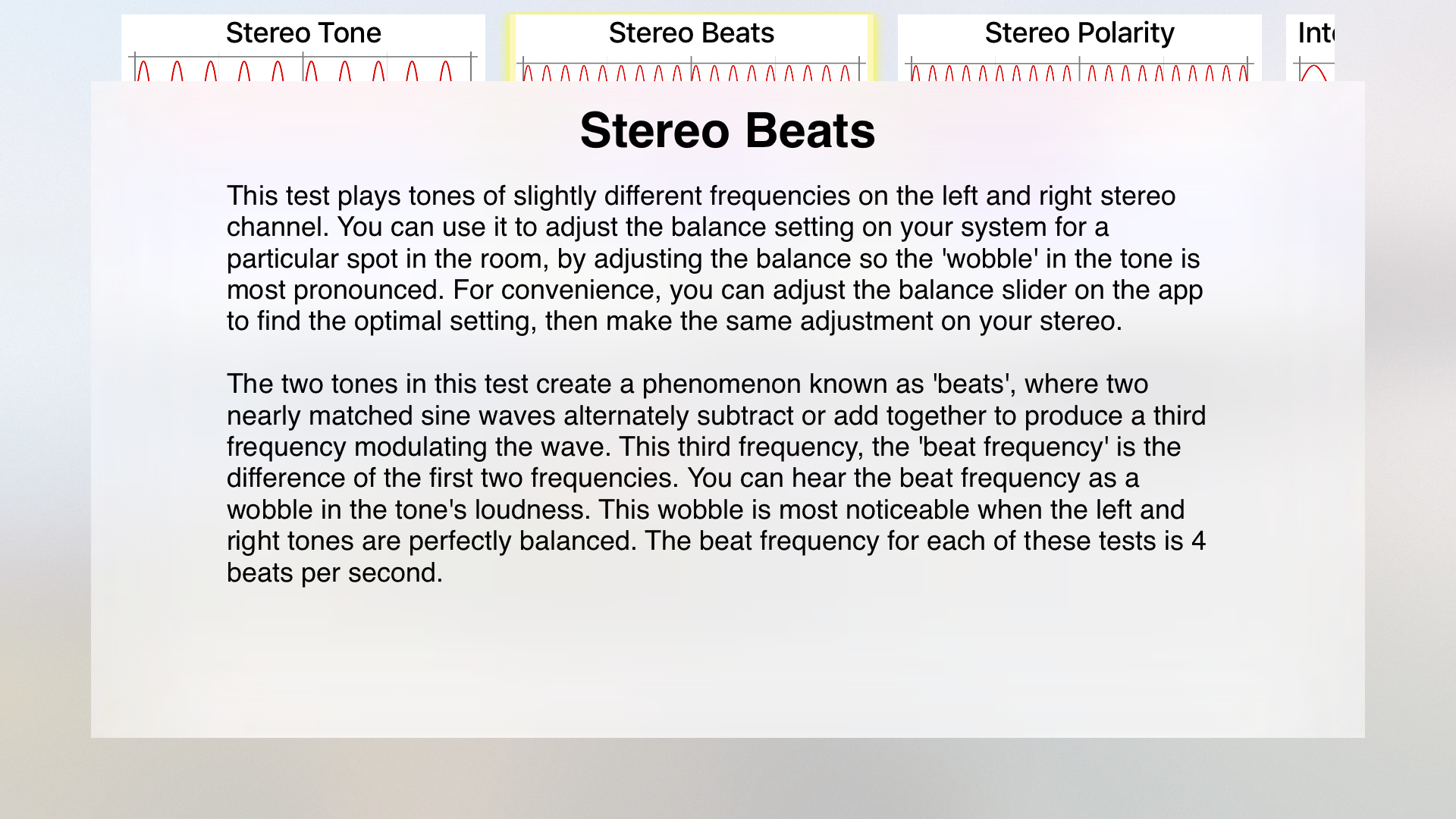Open the Stereo Polarity test card title
This screenshot has height=819, width=1456.
1079,33
